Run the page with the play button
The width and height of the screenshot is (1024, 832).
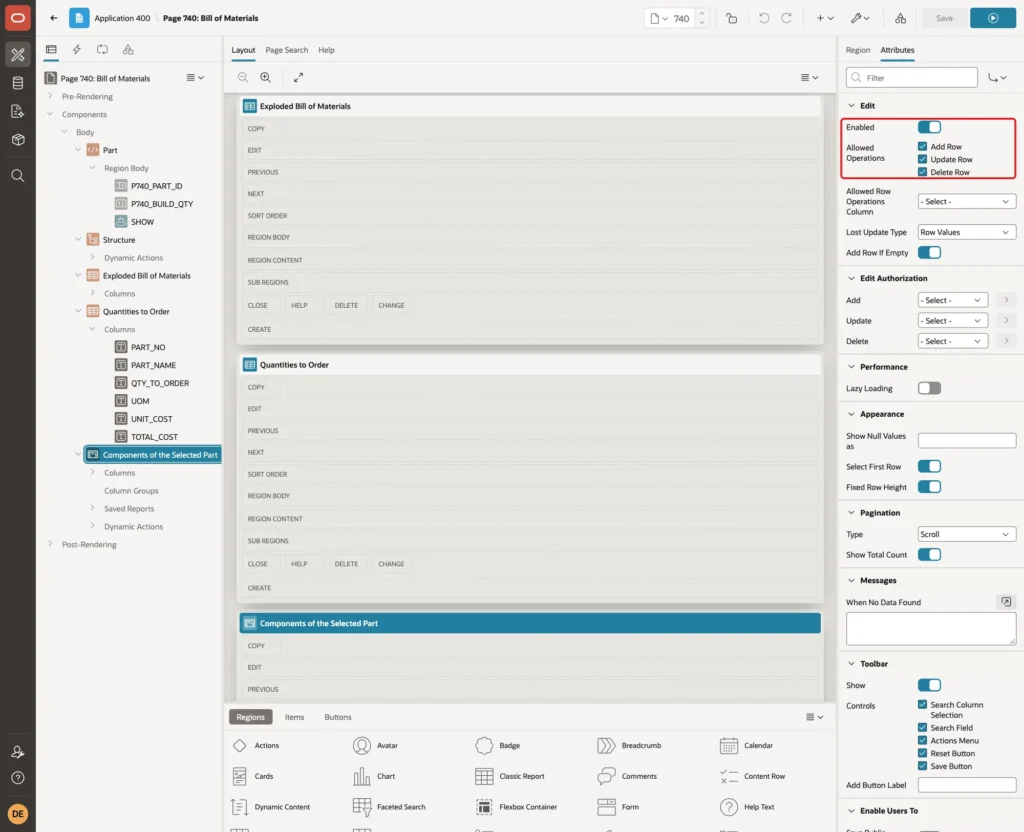[993, 18]
